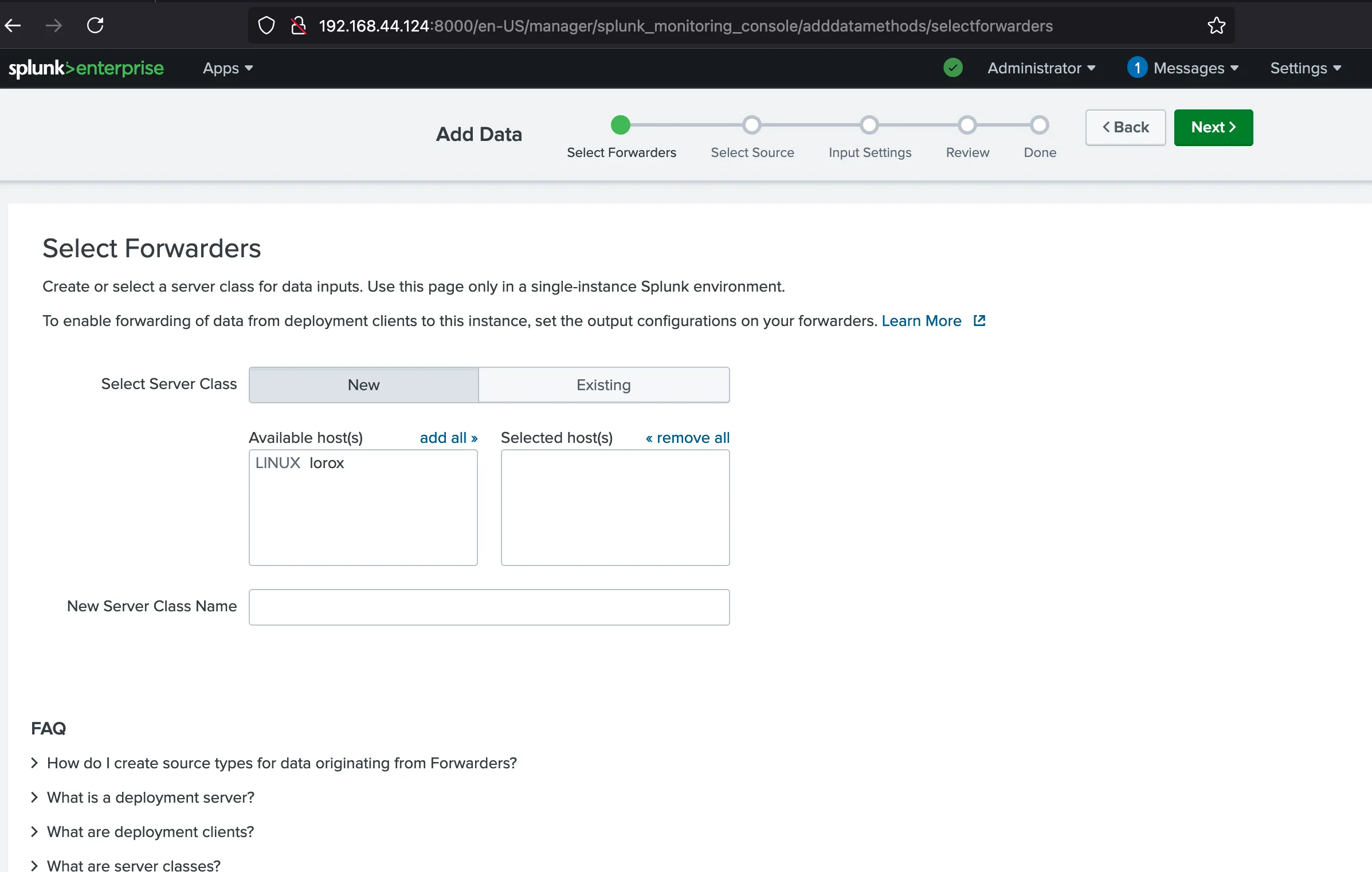Click the browser reload page icon
Image resolution: width=1372 pixels, height=872 pixels.
pos(95,26)
